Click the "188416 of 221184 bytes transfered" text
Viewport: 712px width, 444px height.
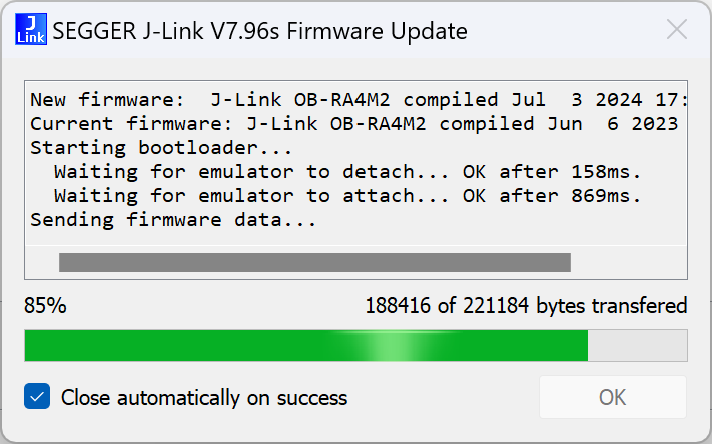526,306
